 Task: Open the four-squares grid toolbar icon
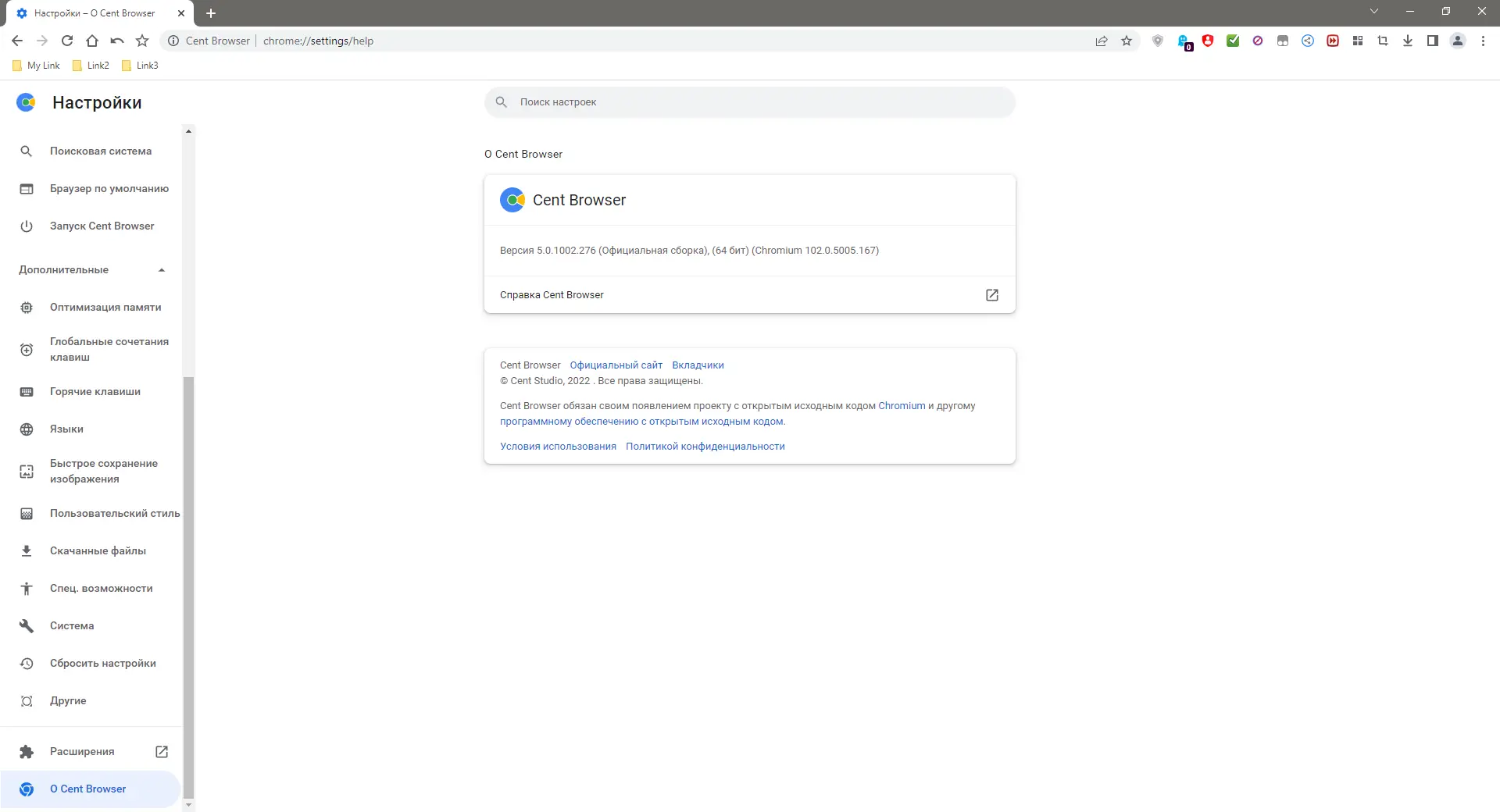pos(1358,41)
